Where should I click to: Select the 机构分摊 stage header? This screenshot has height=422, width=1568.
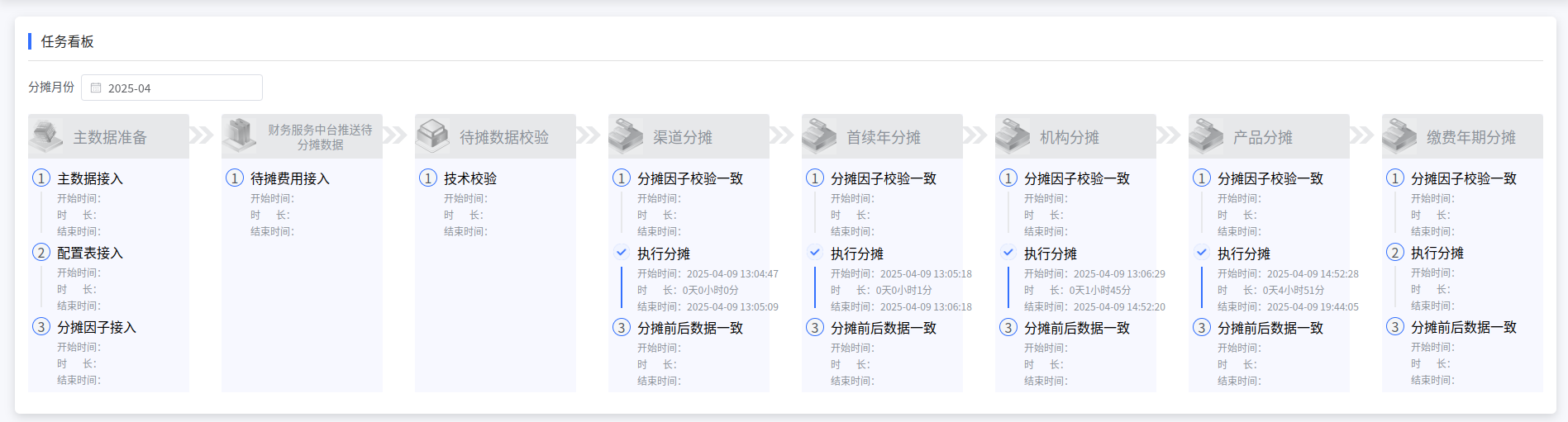(x=1075, y=136)
